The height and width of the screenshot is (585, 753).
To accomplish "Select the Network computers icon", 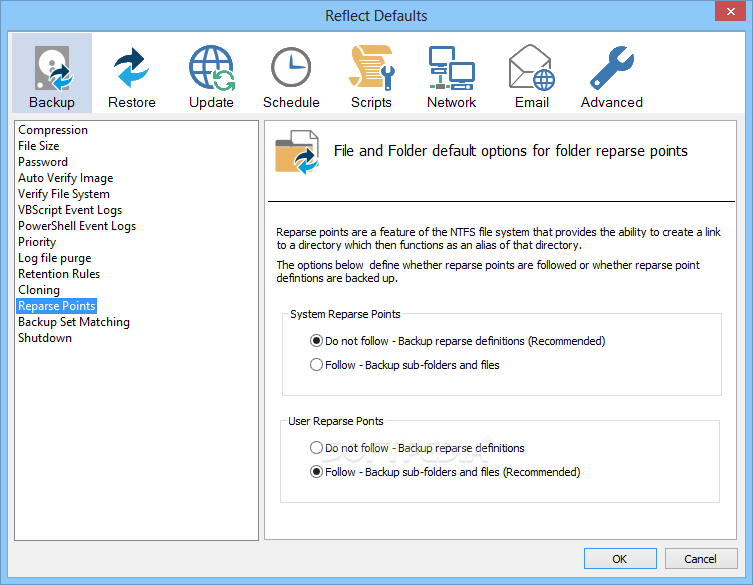I will click(451, 73).
